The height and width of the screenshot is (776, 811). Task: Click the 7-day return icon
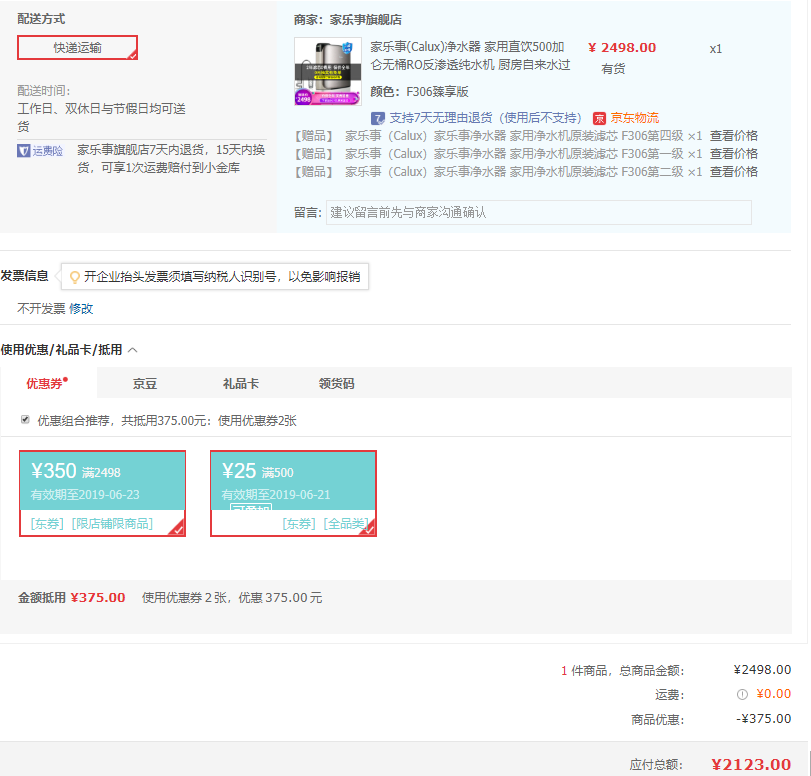pyautogui.click(x=378, y=118)
